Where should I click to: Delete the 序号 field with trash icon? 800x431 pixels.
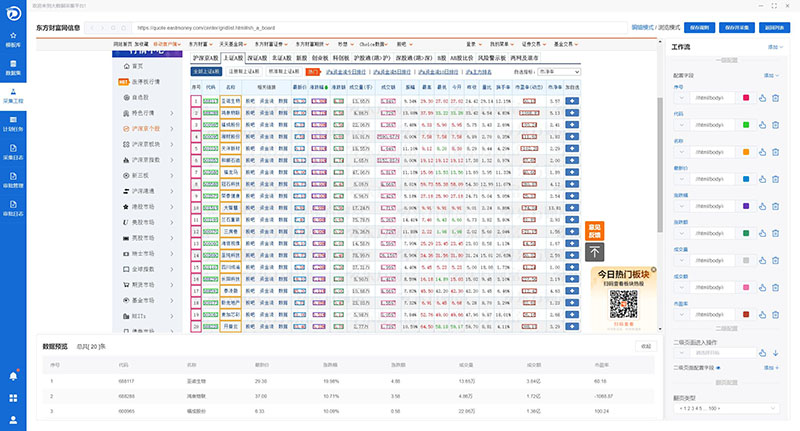point(775,97)
